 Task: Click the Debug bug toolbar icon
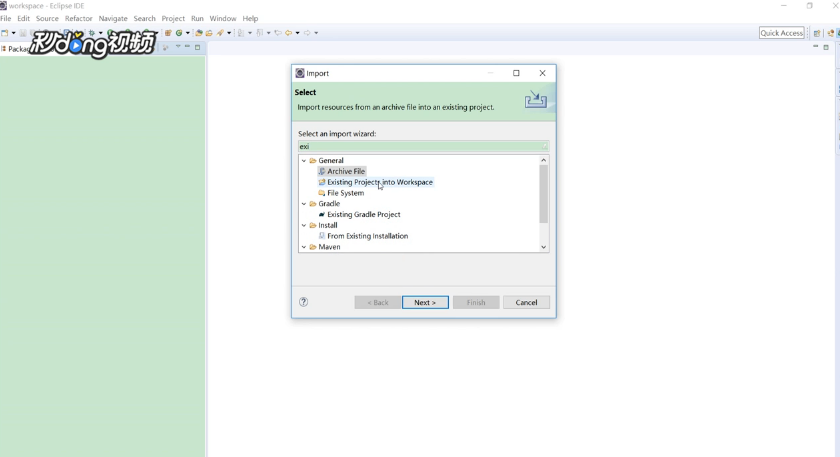pos(92,33)
